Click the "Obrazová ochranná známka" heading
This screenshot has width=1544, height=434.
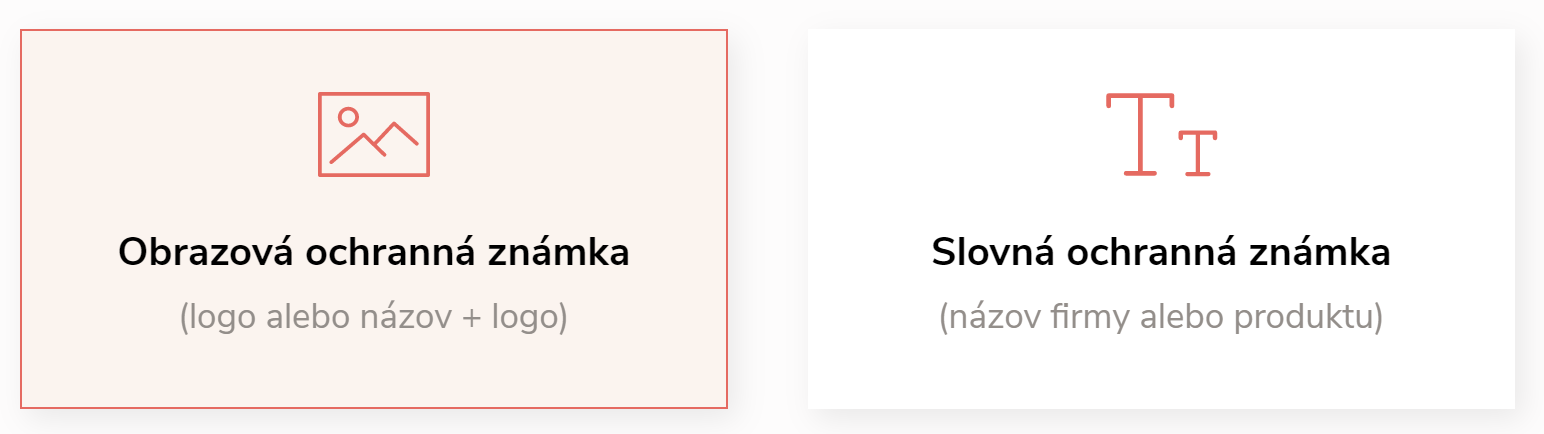tap(374, 253)
